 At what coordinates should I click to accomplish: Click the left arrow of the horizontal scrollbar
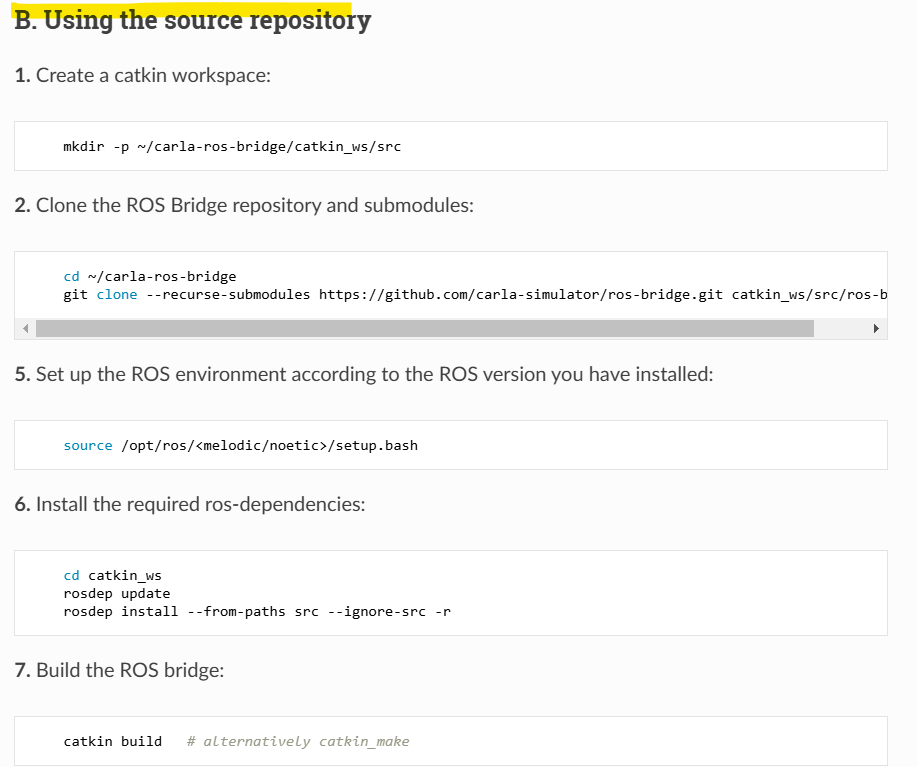[24, 329]
